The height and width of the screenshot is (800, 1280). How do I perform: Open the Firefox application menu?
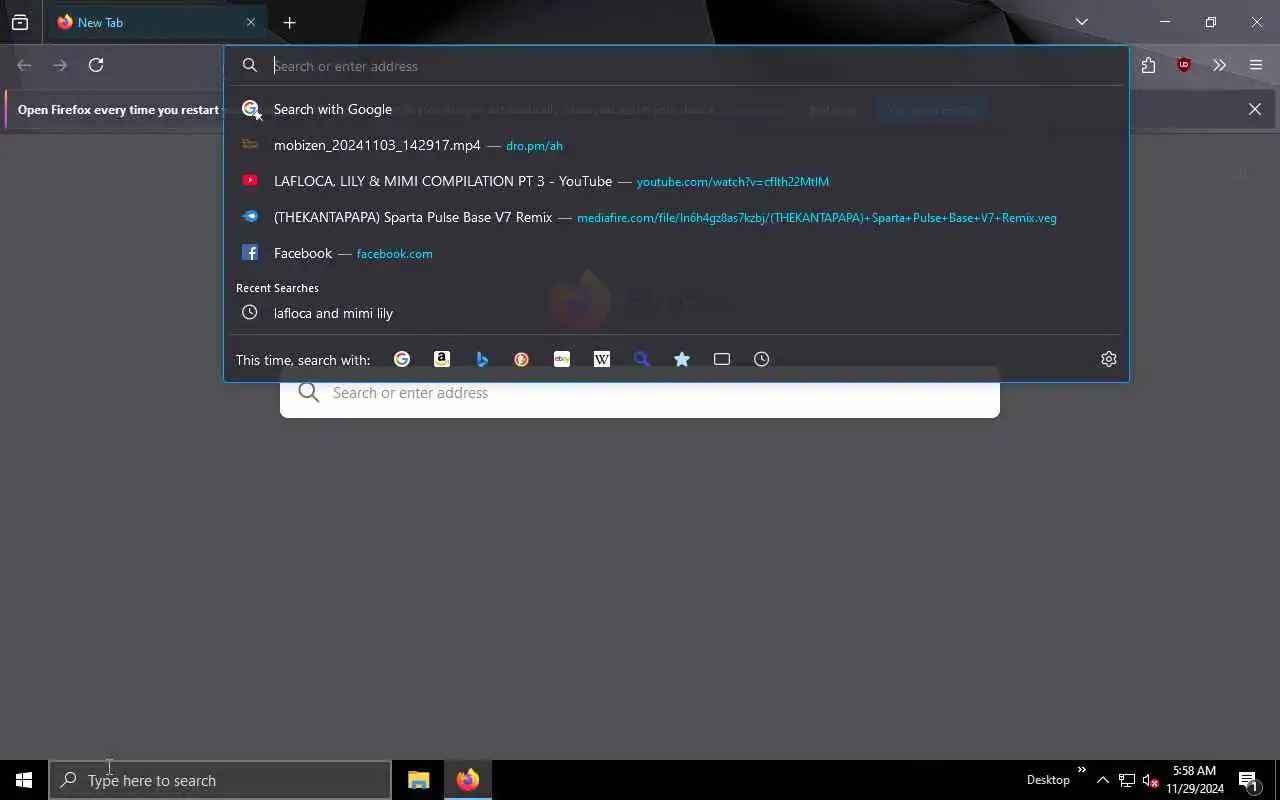1256,65
